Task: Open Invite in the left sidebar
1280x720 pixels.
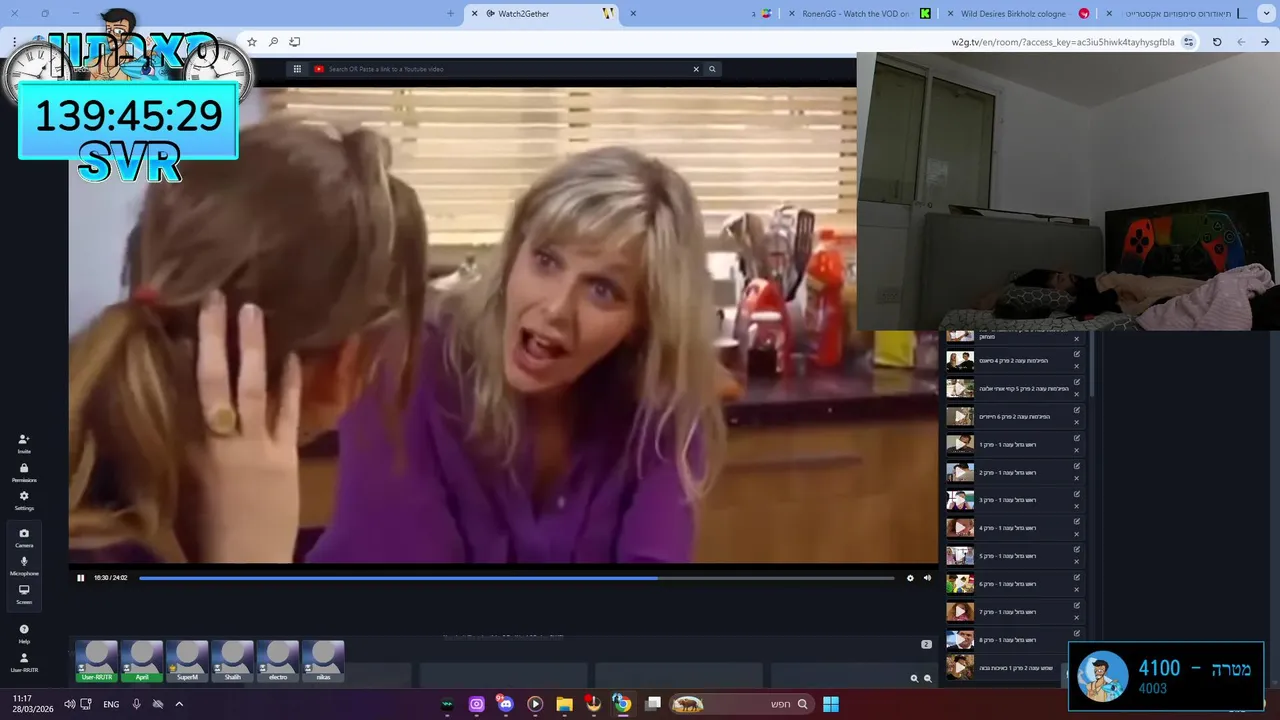Action: pyautogui.click(x=24, y=444)
